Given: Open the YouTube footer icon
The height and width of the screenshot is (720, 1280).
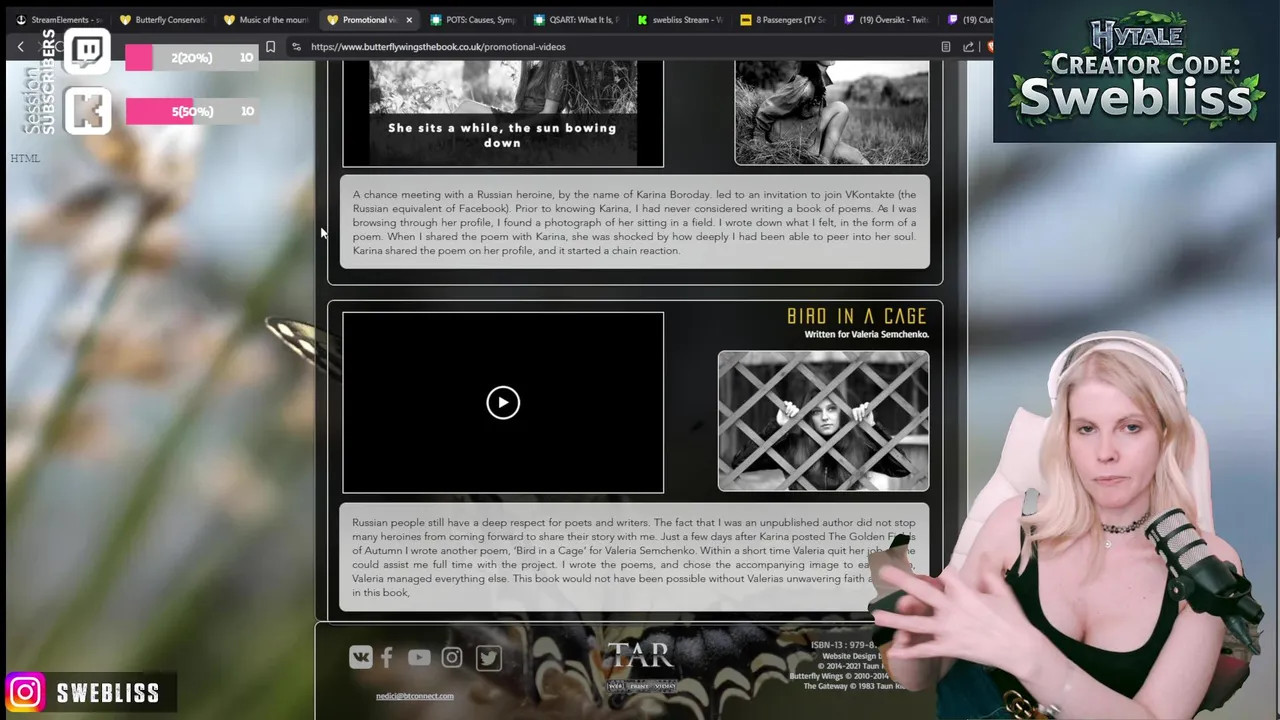Looking at the screenshot, I should [419, 657].
